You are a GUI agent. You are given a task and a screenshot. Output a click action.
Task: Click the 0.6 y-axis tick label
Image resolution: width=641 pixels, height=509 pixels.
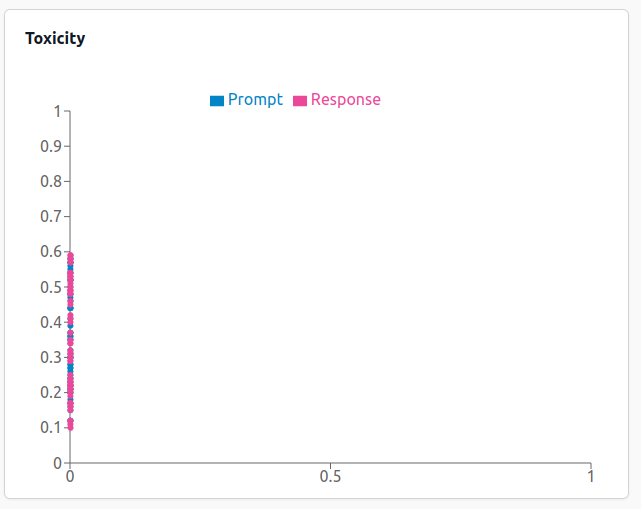point(51,252)
